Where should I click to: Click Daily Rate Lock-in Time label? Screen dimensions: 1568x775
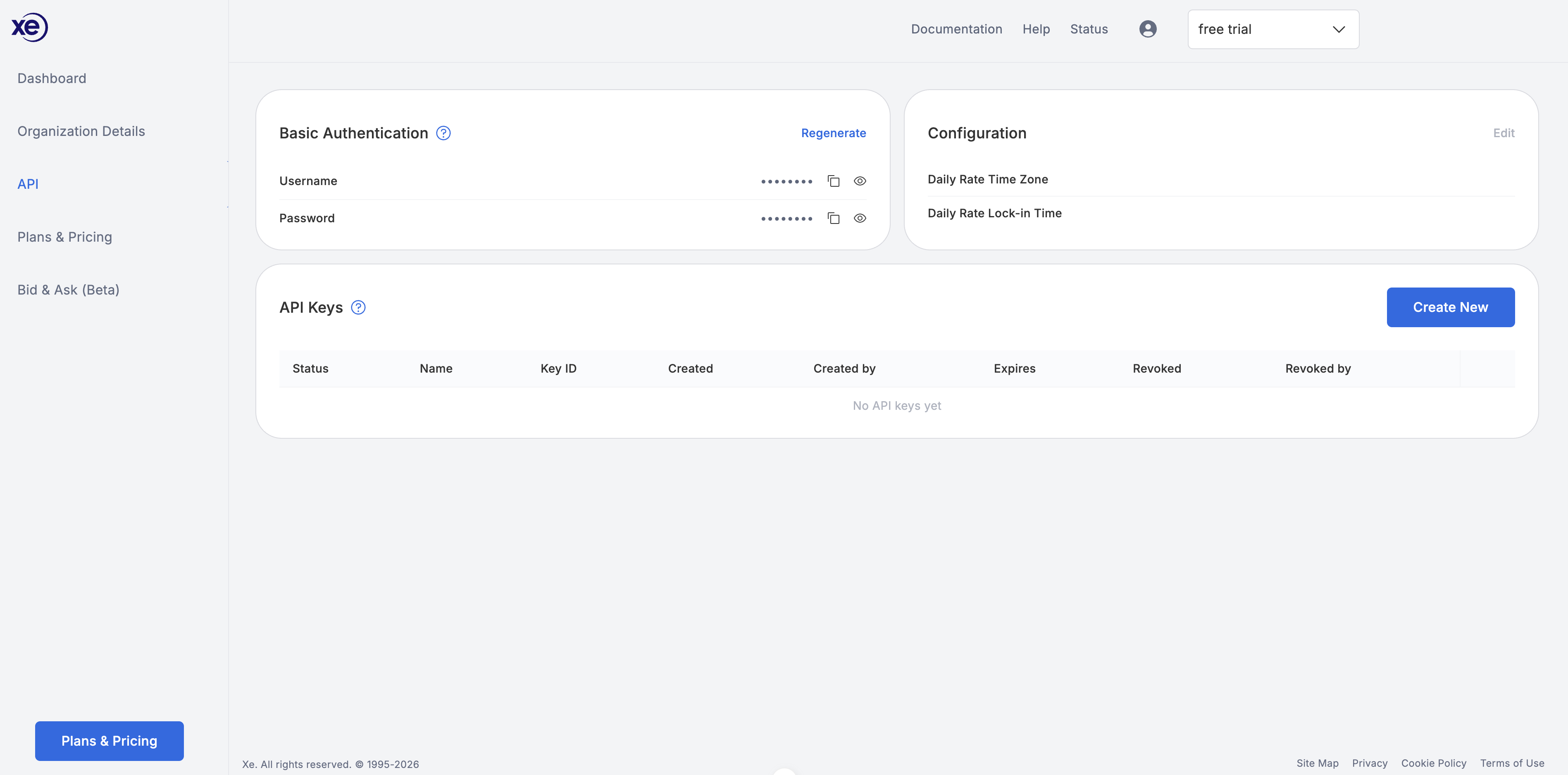click(x=994, y=214)
